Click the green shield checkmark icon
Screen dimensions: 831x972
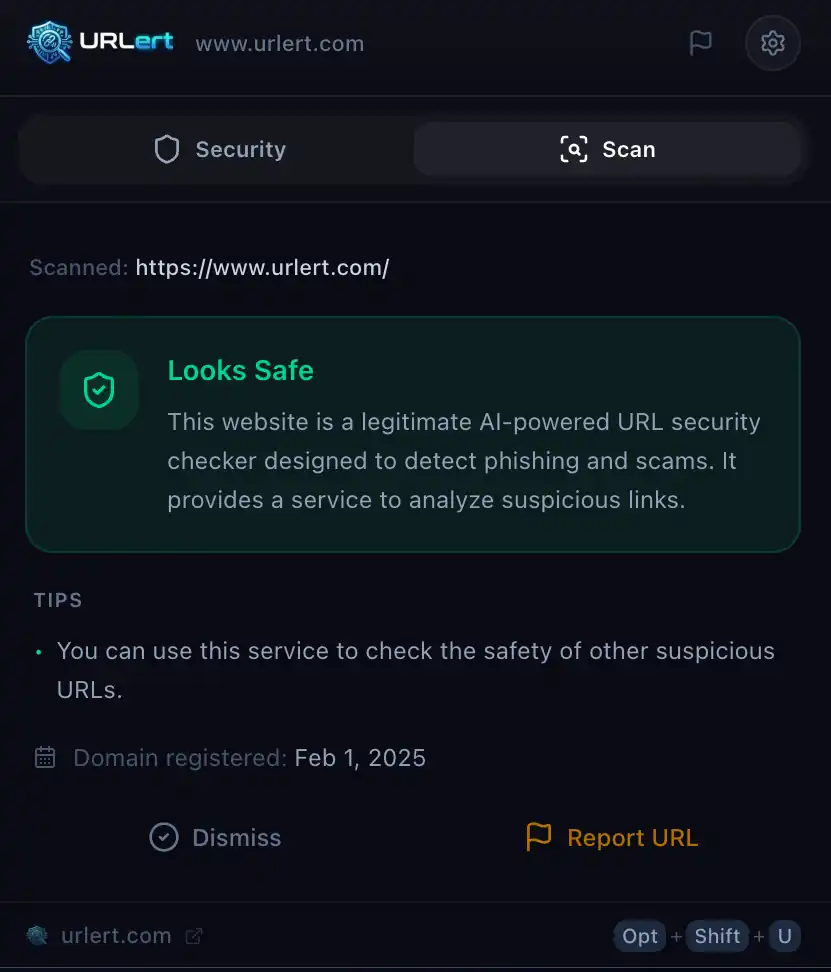(98, 390)
